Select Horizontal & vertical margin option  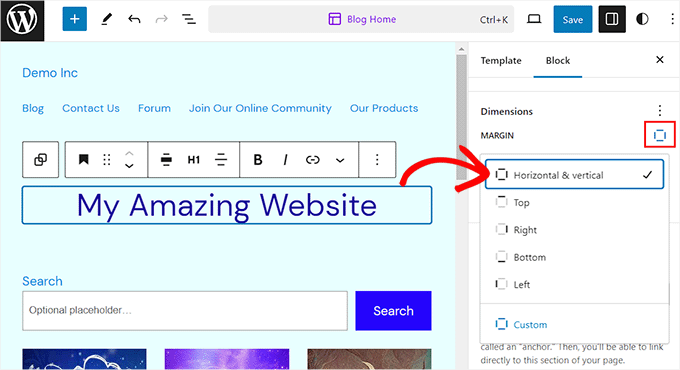click(574, 174)
